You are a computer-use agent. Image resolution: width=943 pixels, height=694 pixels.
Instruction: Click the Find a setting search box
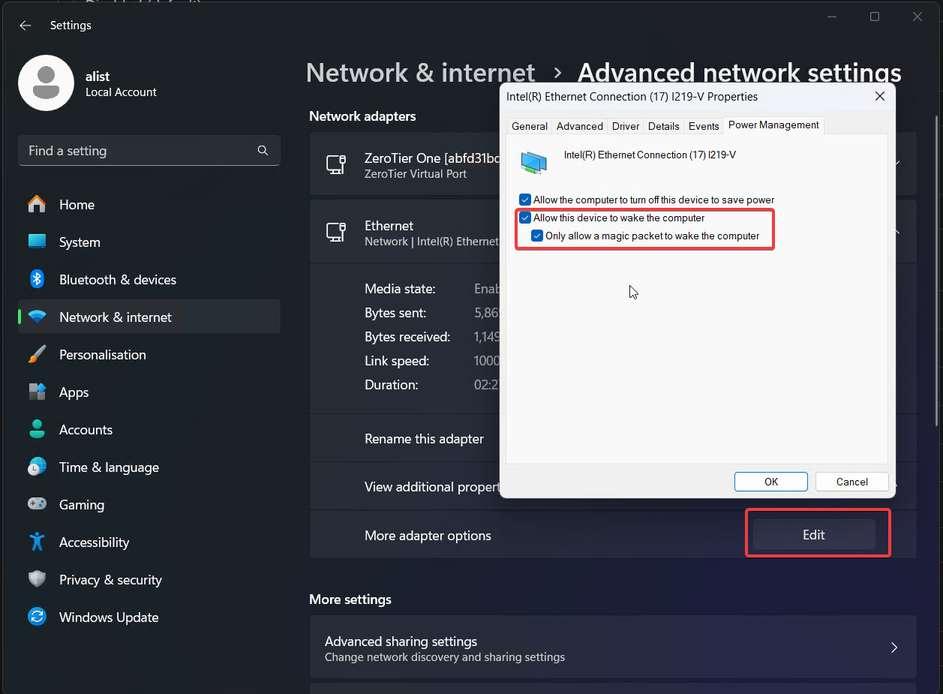click(135, 151)
